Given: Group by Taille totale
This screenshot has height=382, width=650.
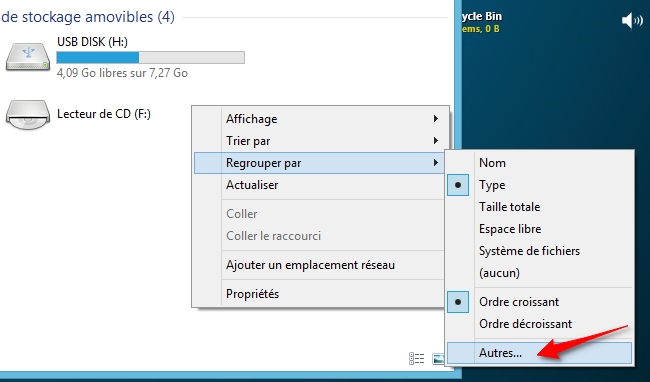Looking at the screenshot, I should 539,207.
